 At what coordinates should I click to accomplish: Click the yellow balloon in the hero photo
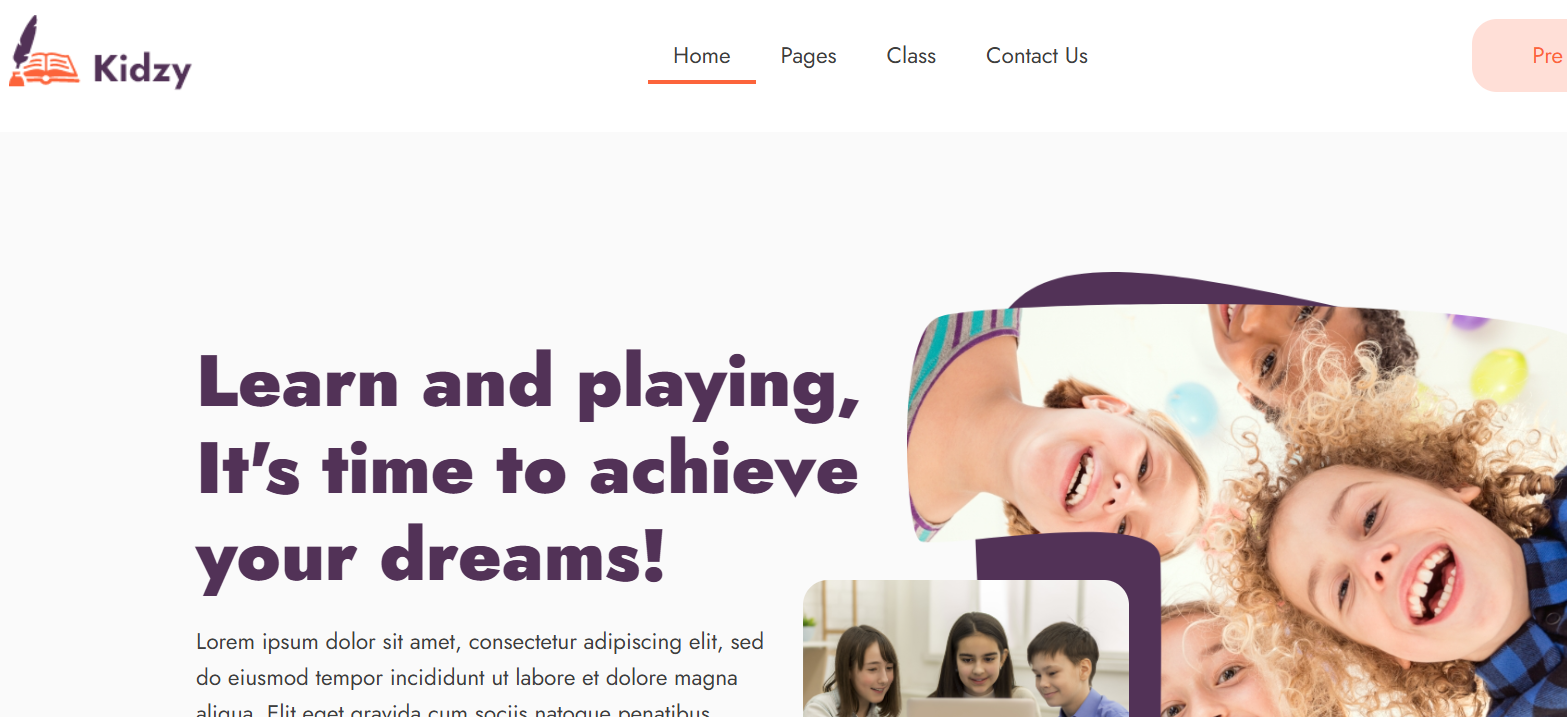pos(1498,375)
